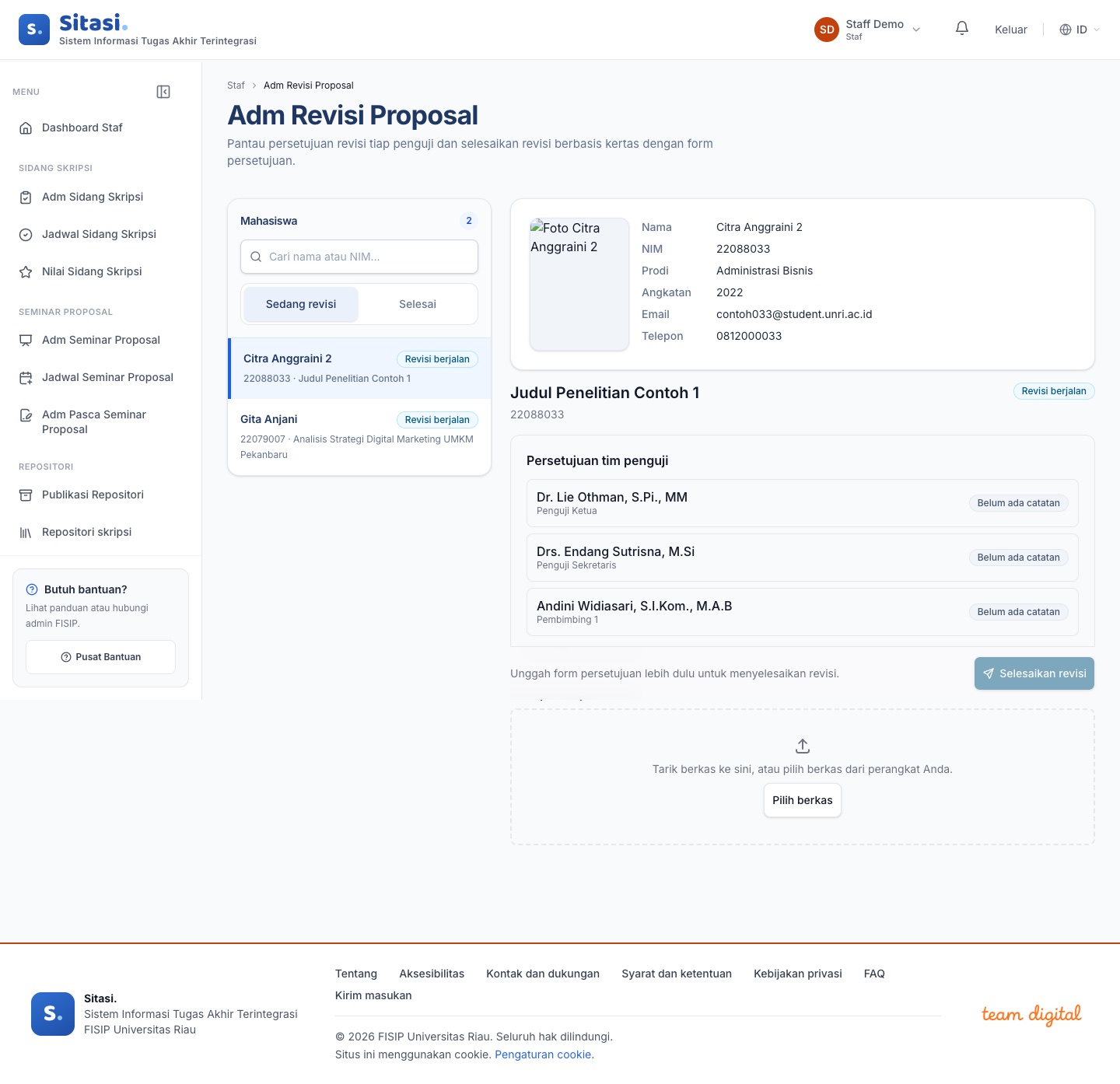
Task: Open the Pusat Bantuan help button
Action: click(101, 657)
